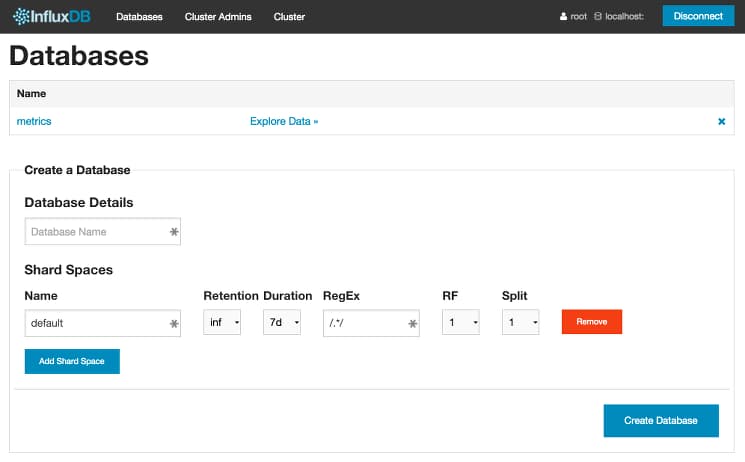Viewport: 745px width, 462px height.
Task: Open the metrics database link
Action: pyautogui.click(x=34, y=121)
